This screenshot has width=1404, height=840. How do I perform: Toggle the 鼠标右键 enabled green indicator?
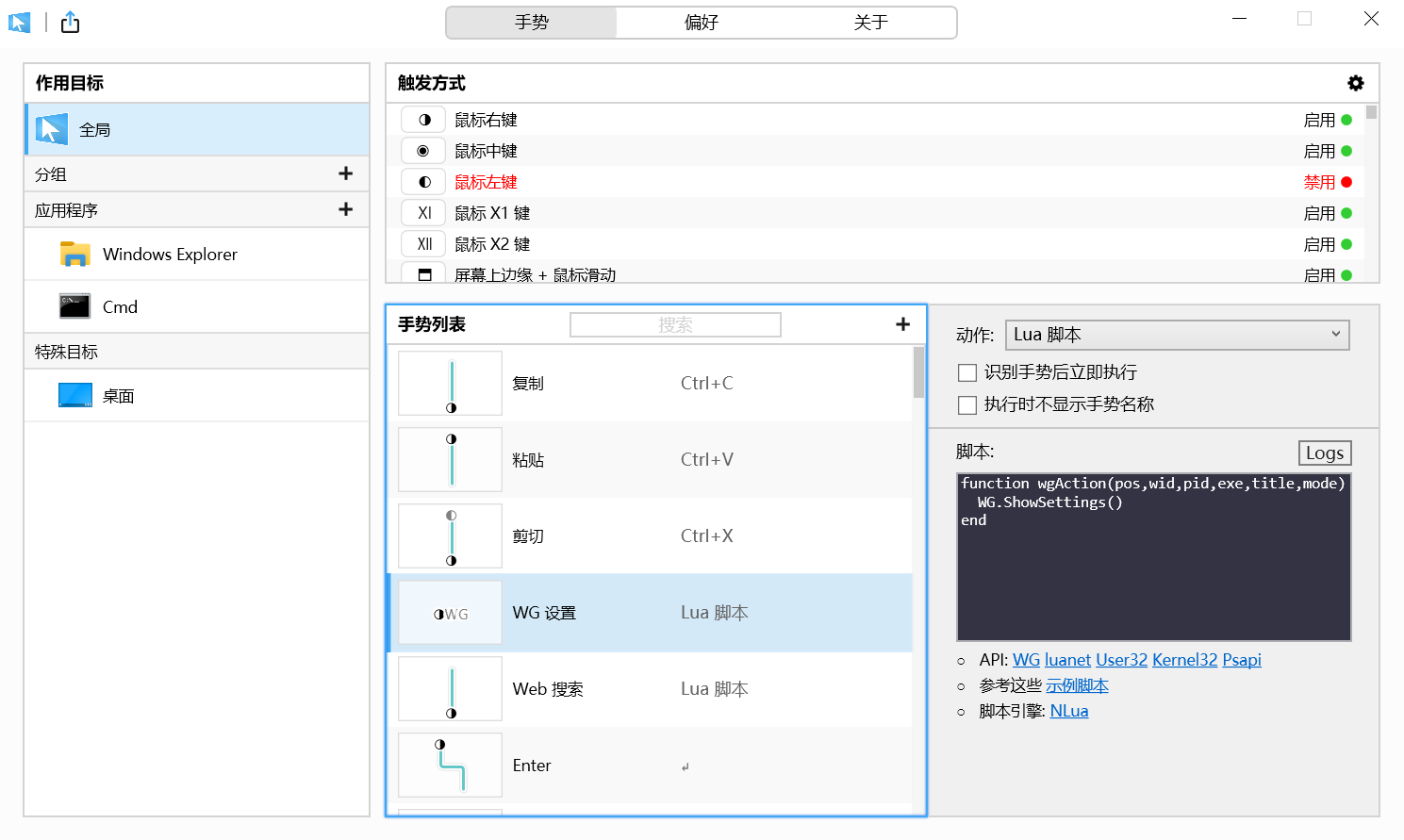tap(1346, 120)
